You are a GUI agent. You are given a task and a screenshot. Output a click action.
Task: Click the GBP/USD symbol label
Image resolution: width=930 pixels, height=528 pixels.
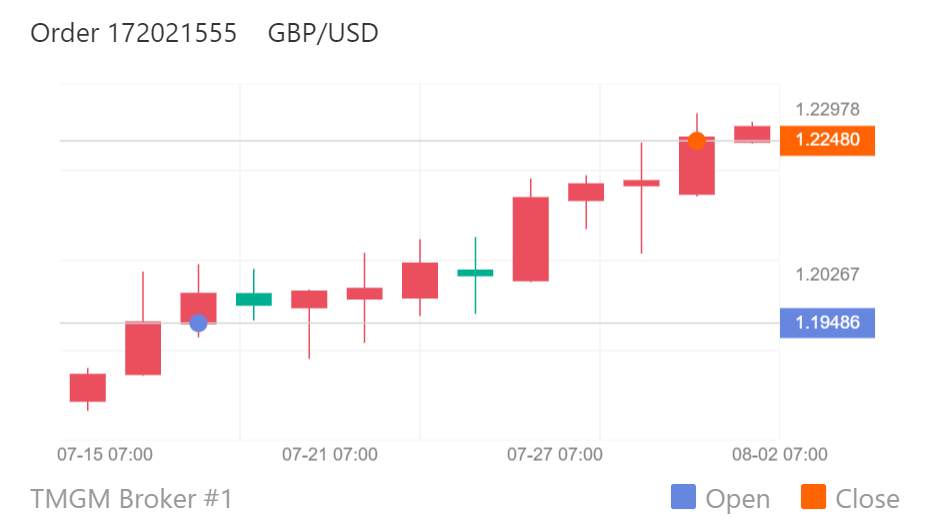(323, 33)
